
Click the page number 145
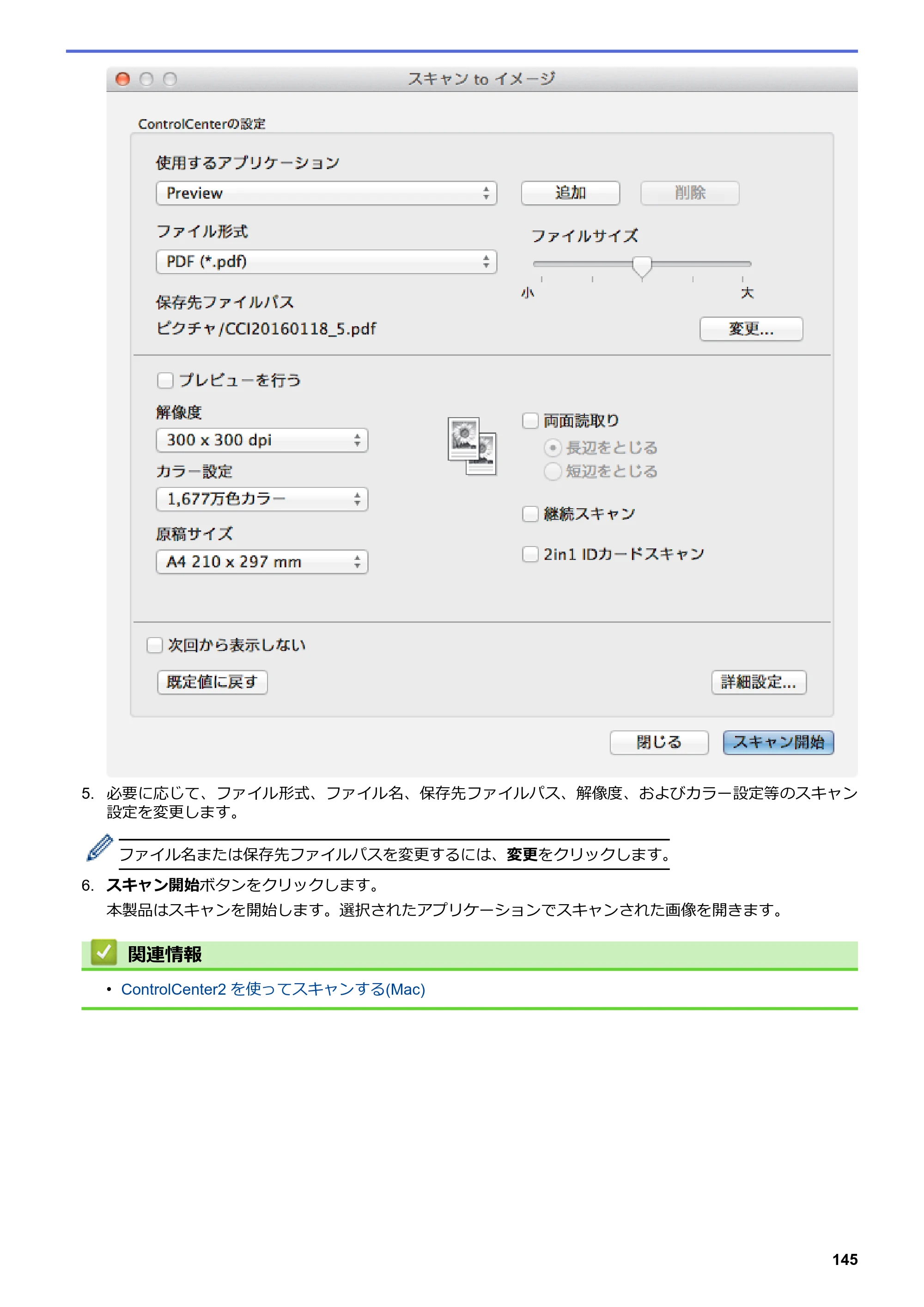point(845,1259)
